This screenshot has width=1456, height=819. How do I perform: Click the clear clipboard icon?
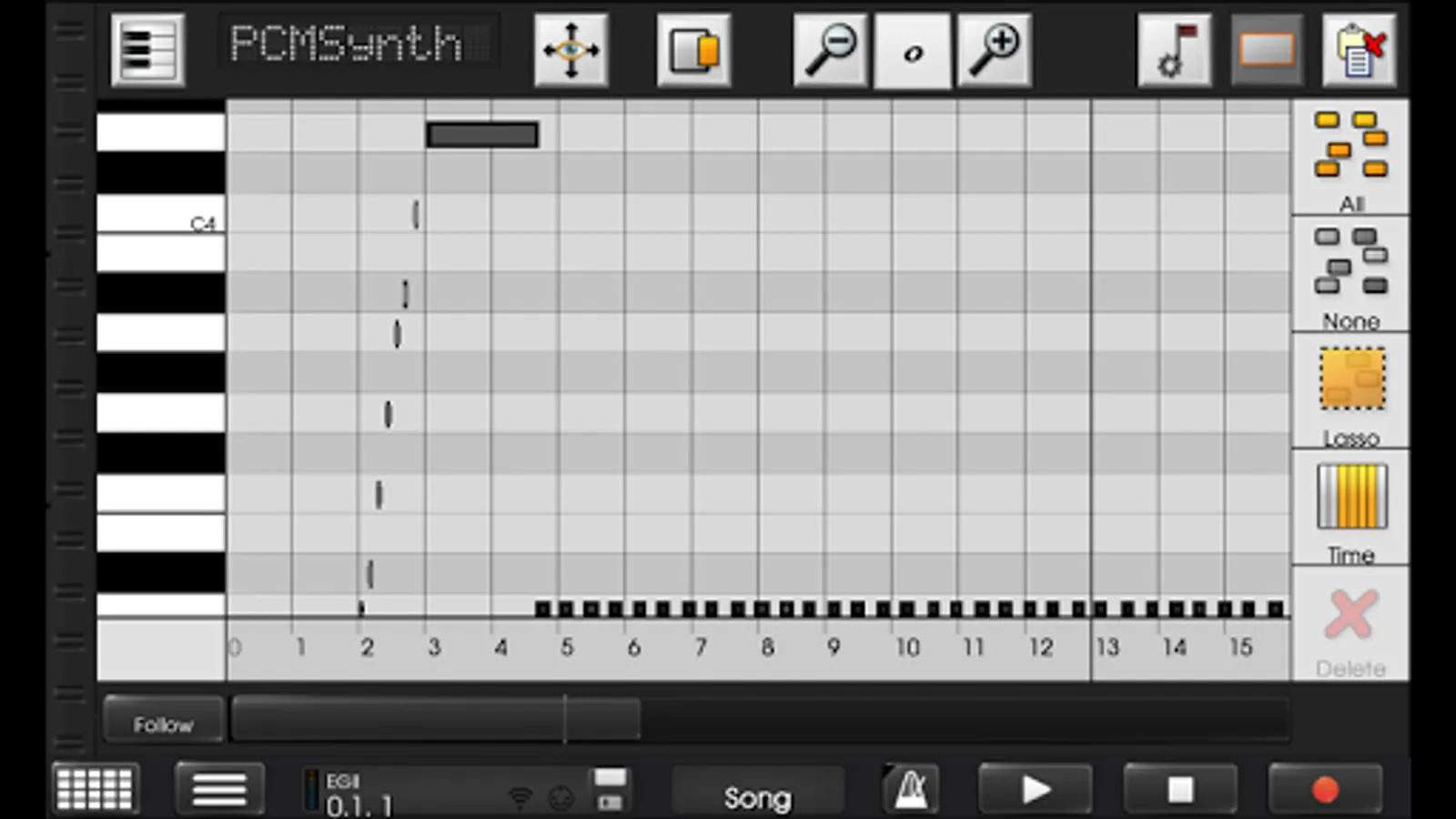[1359, 50]
